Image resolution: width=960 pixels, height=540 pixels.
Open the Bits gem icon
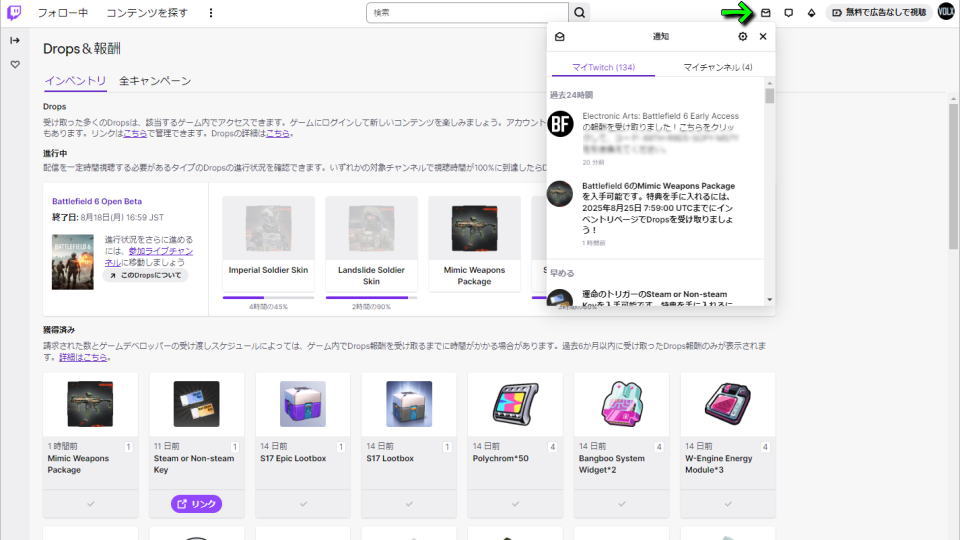pyautogui.click(x=811, y=12)
